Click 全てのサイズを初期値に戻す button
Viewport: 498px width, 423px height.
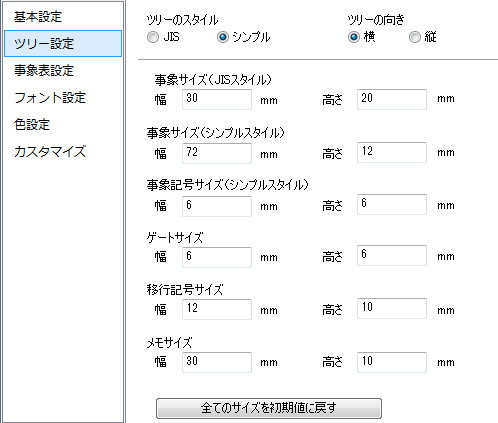coord(269,408)
